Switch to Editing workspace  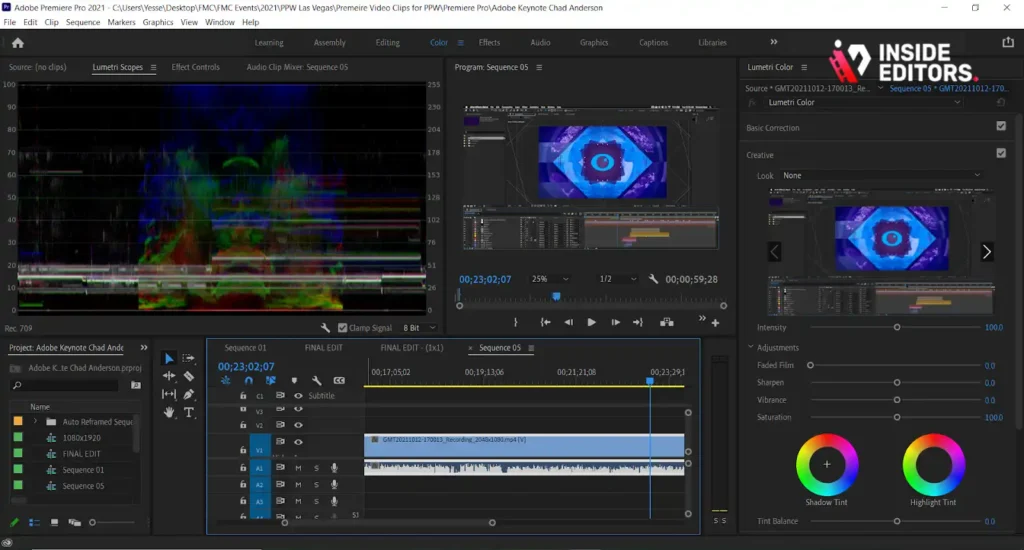coord(387,42)
